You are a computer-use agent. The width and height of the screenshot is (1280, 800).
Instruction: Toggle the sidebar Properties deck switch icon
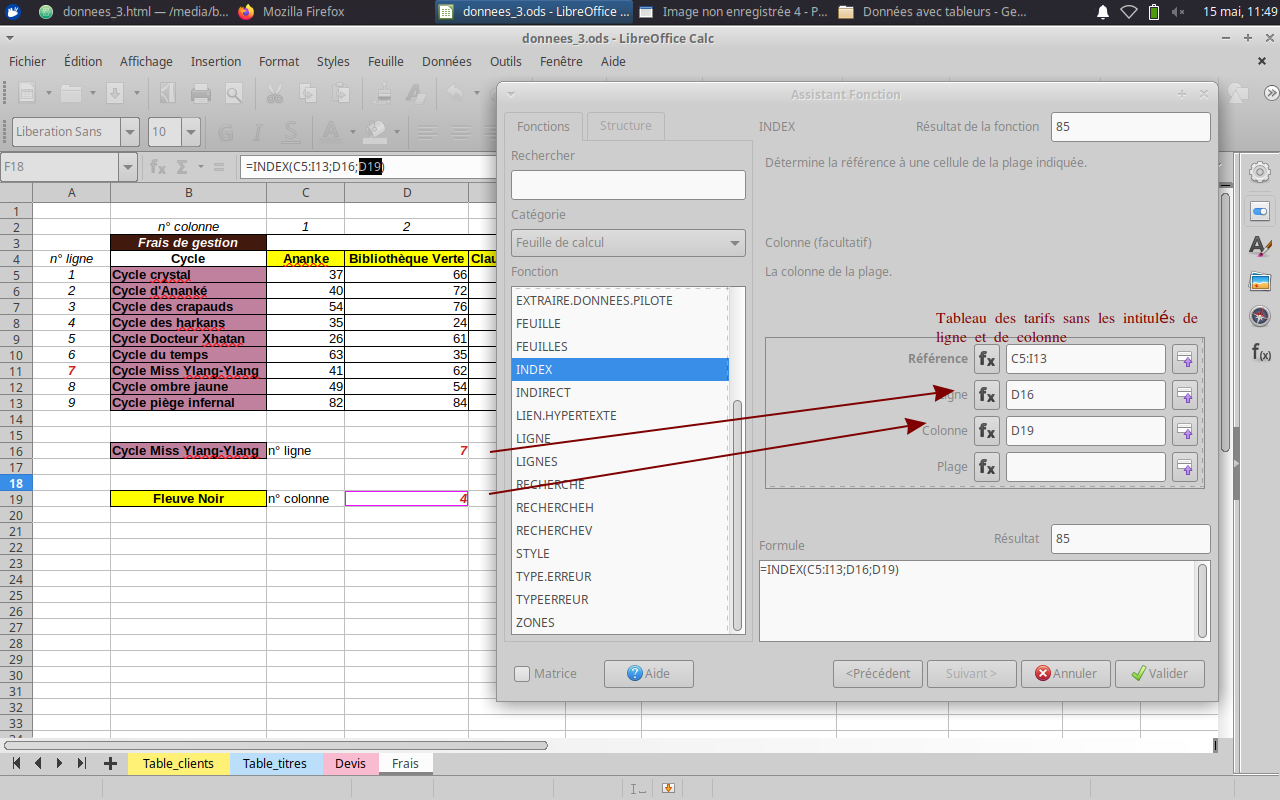tap(1260, 211)
